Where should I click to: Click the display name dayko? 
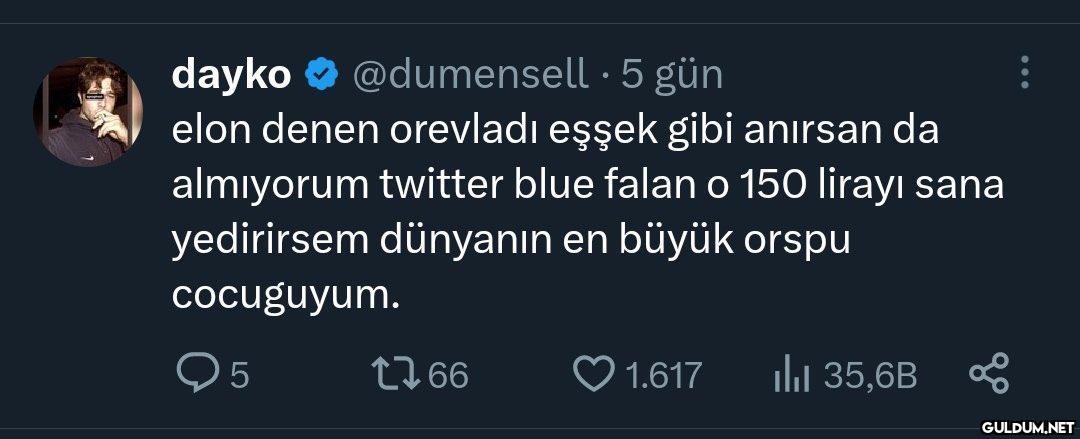pos(232,74)
